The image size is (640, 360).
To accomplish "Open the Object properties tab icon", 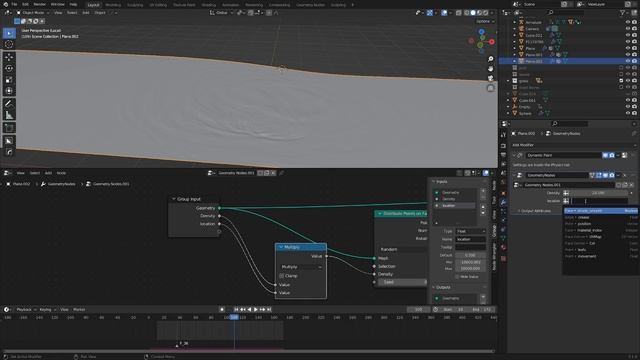I will [503, 193].
